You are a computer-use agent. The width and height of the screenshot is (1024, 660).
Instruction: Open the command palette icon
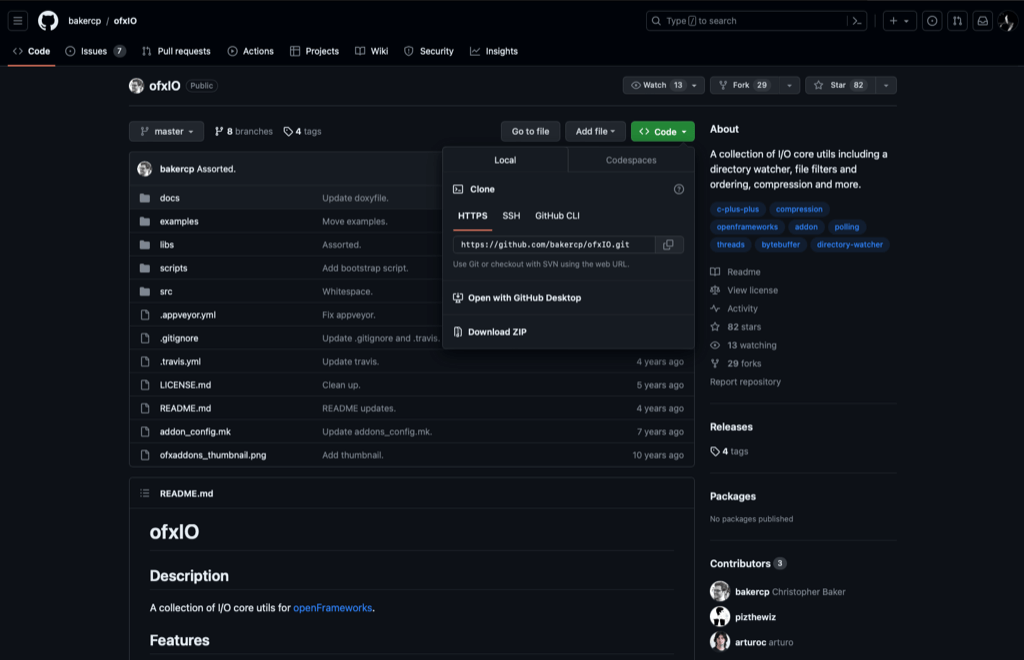click(857, 21)
